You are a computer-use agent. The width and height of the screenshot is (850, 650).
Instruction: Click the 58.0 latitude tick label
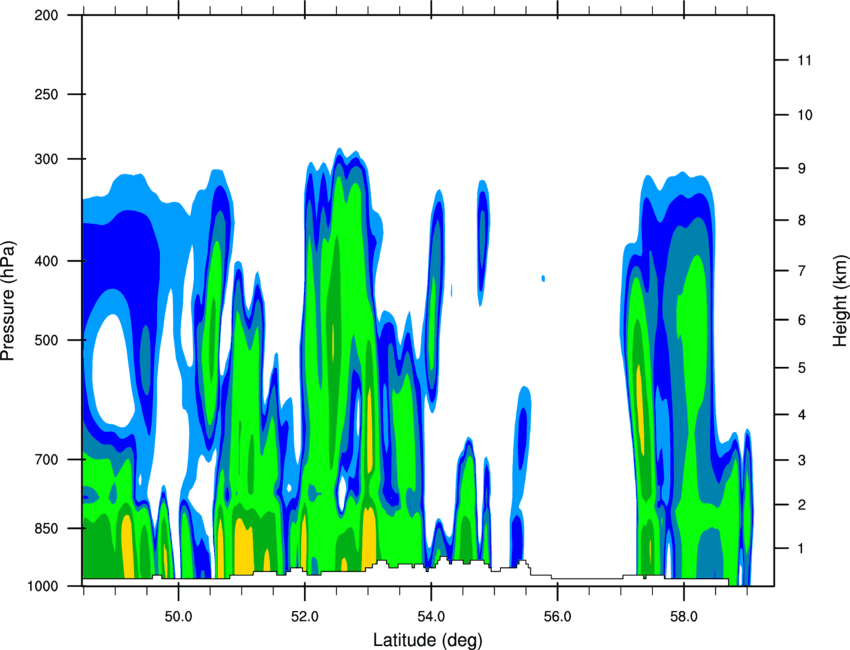click(x=684, y=617)
